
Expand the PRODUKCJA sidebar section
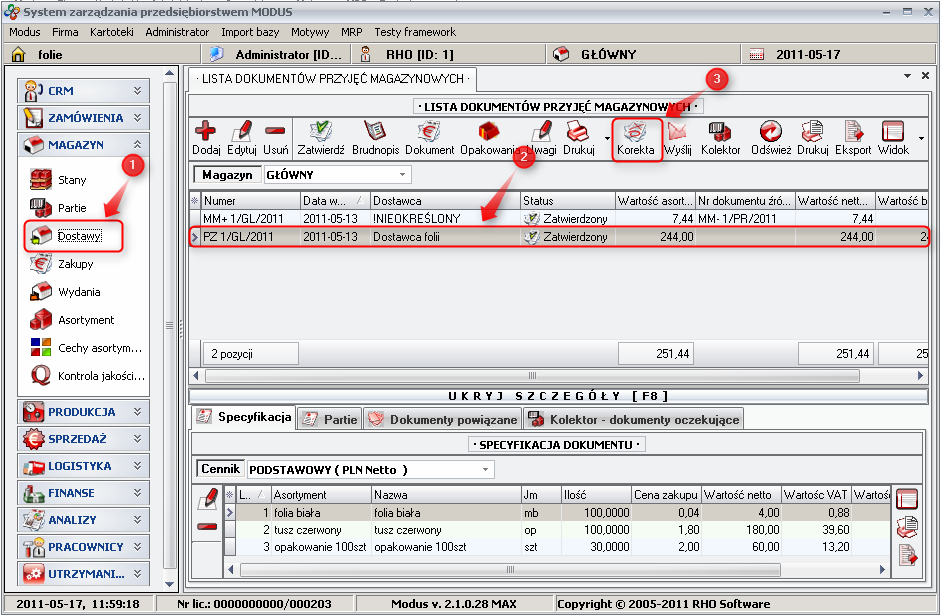click(x=83, y=411)
